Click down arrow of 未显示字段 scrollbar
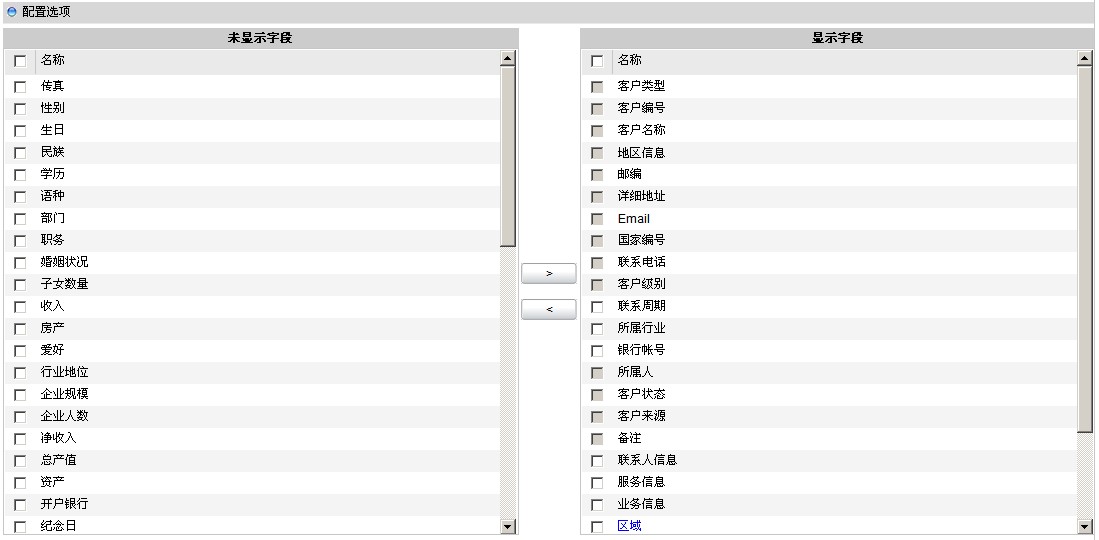 pyautogui.click(x=508, y=527)
